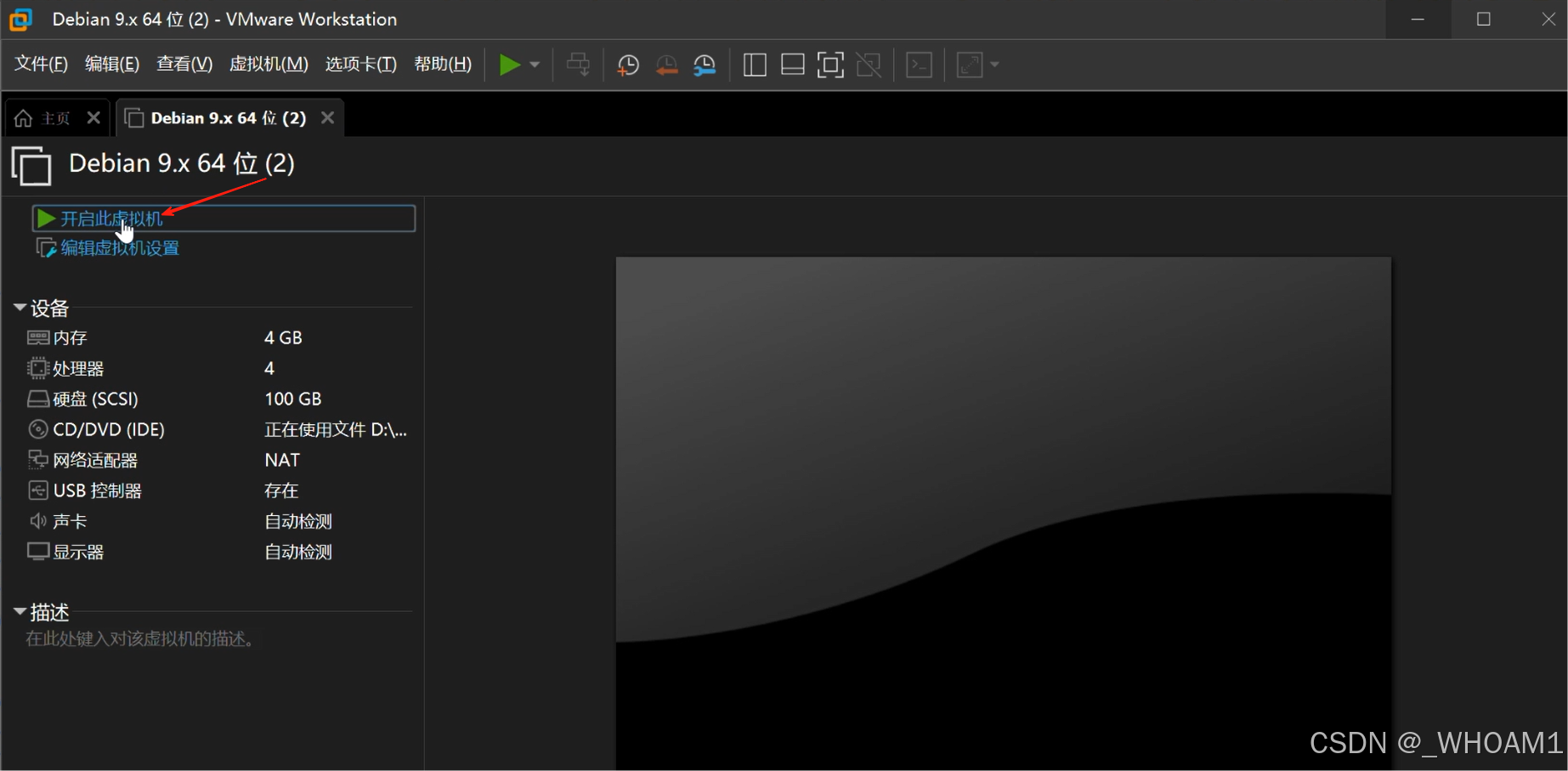Click the revert to snapshot icon
Viewport: 1568px width, 771px height.
tap(666, 65)
